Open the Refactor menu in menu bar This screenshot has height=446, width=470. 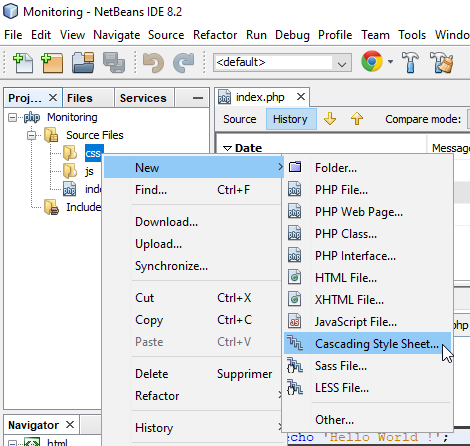(215, 35)
